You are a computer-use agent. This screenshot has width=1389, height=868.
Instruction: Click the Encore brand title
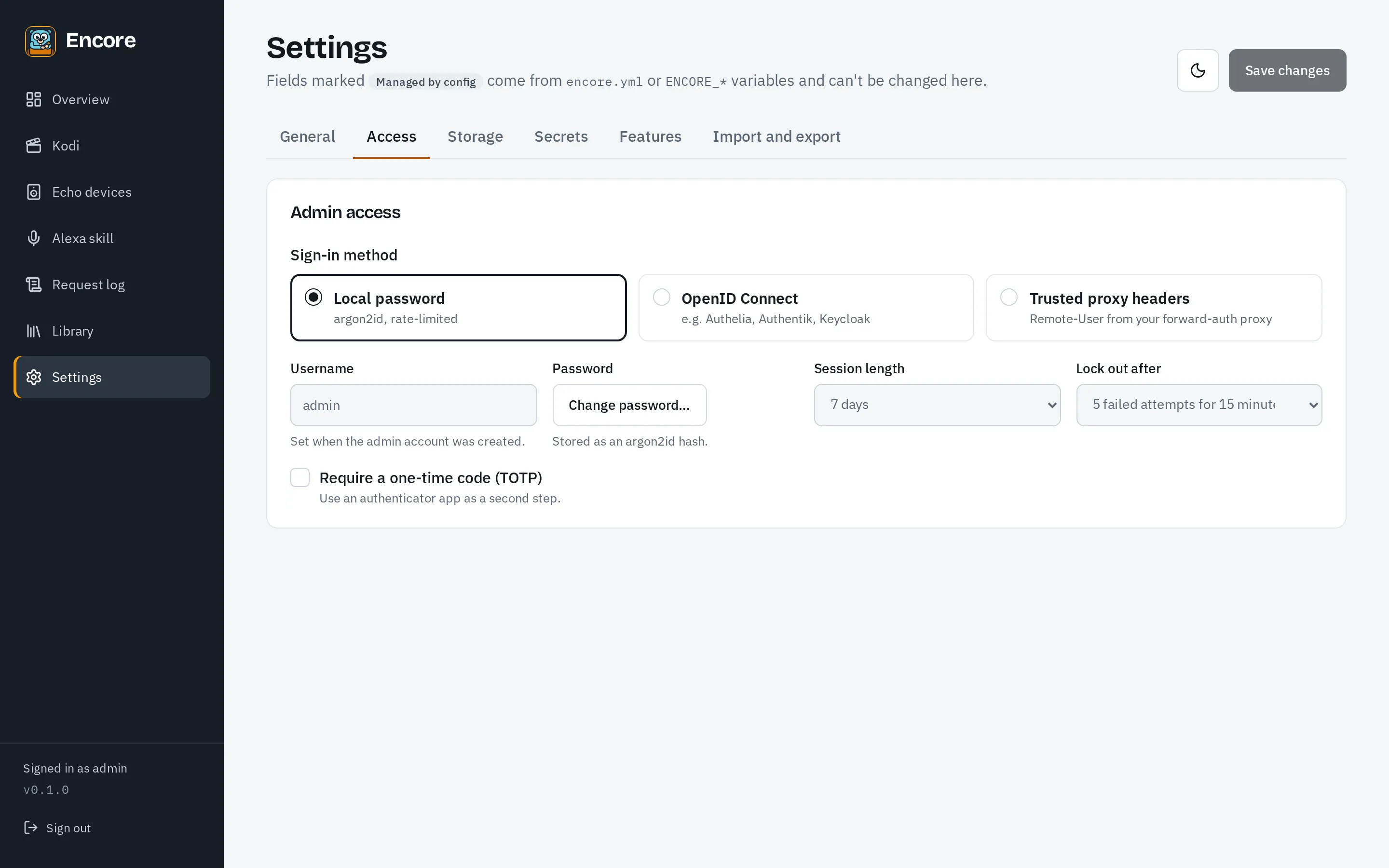point(100,41)
